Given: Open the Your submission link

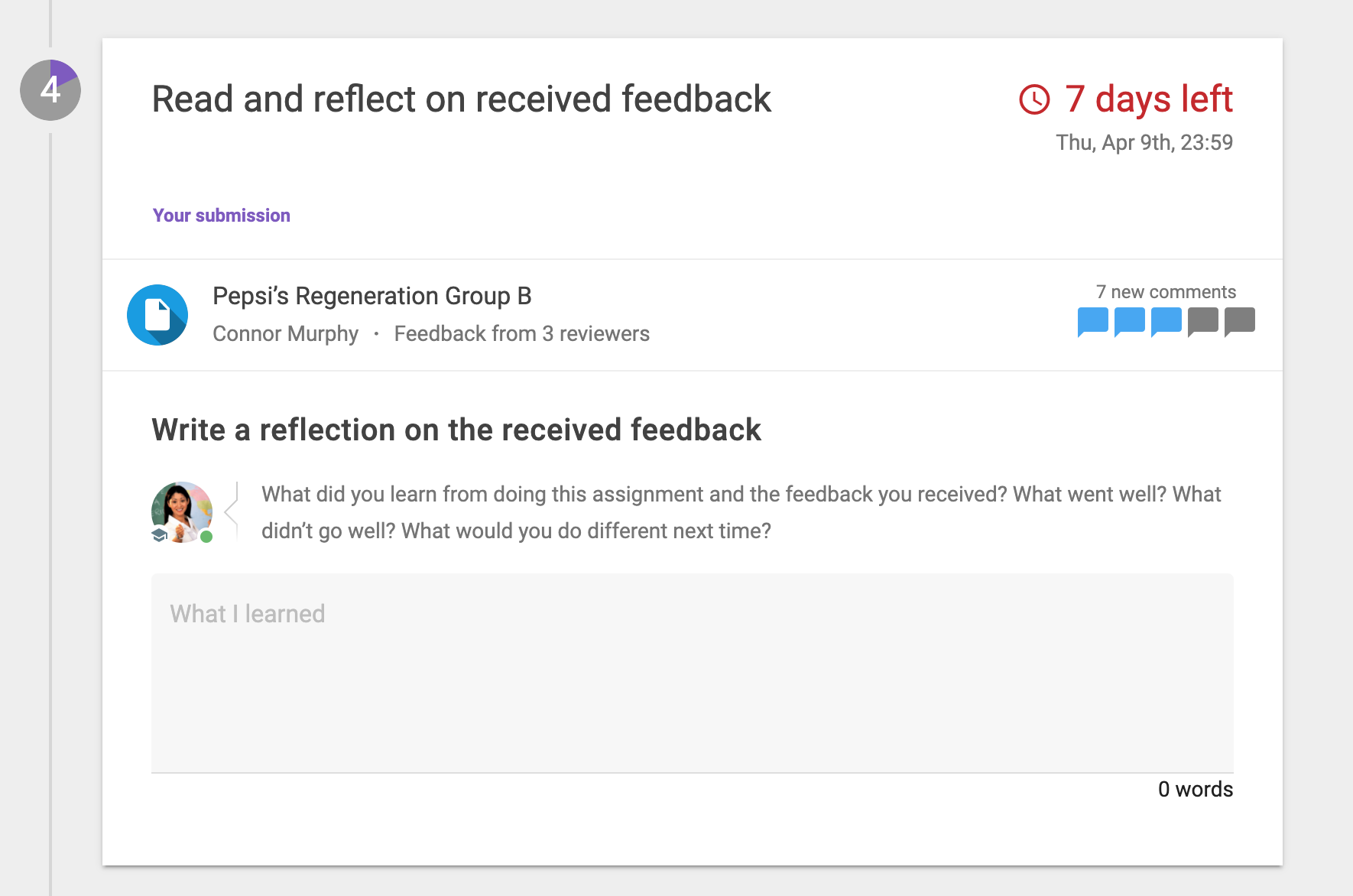Looking at the screenshot, I should [222, 216].
